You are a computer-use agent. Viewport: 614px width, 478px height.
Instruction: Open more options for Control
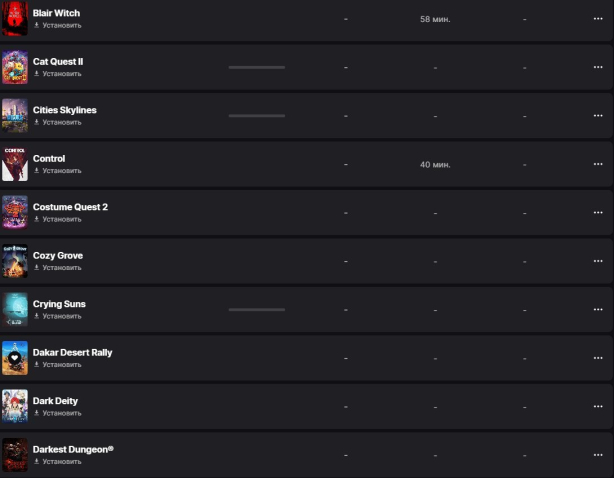coord(598,164)
